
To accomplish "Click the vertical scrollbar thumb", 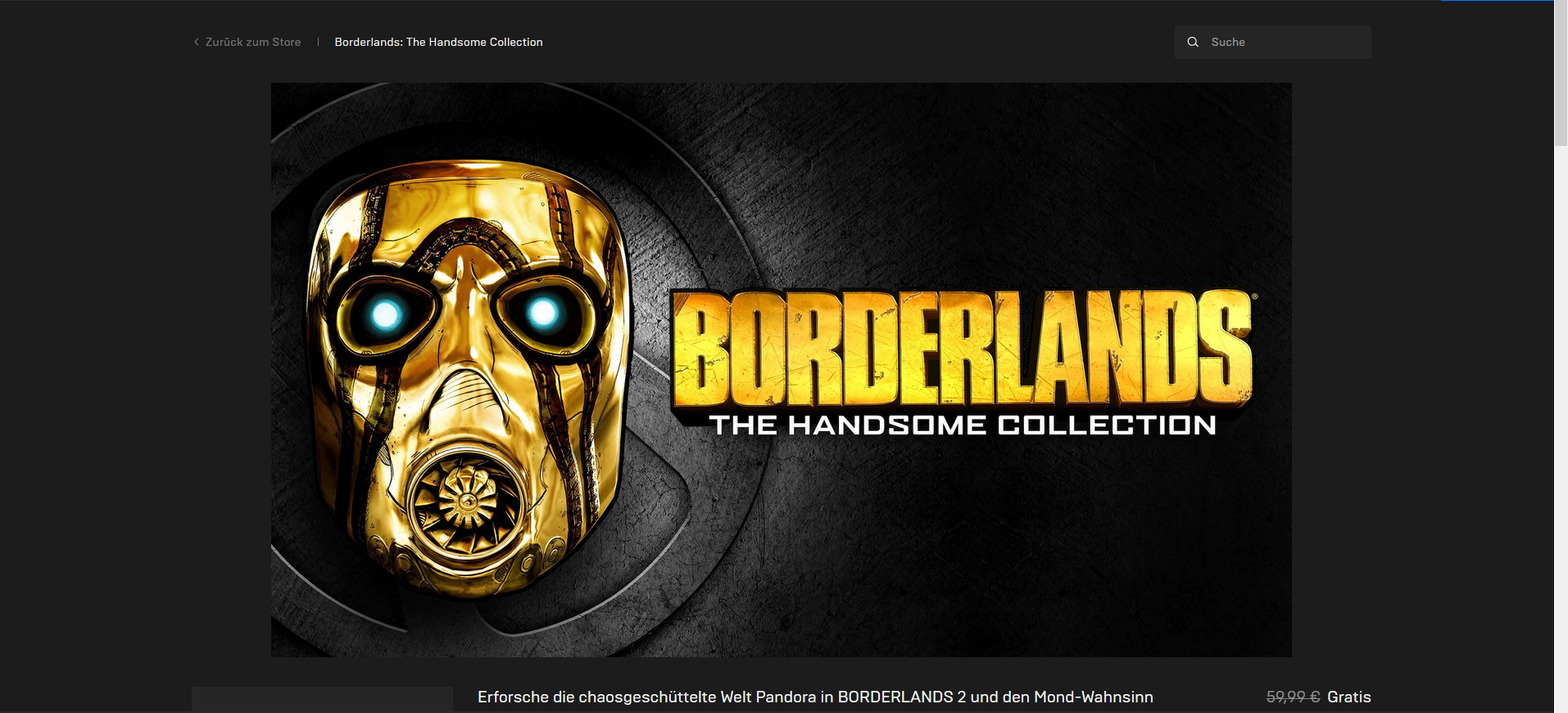I will click(1561, 74).
